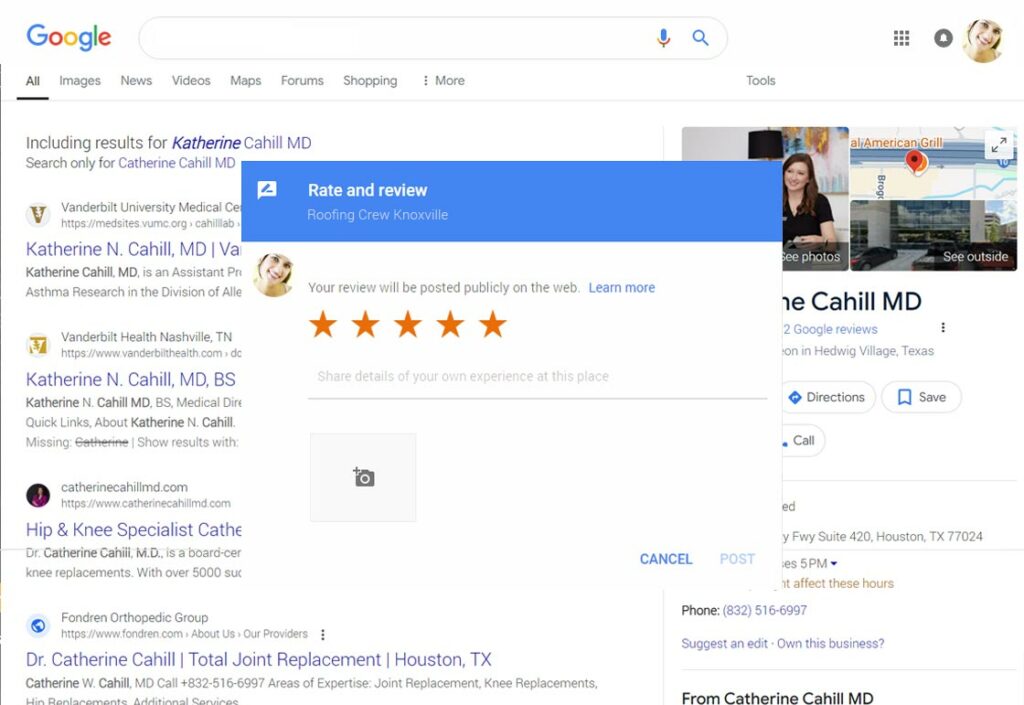Image resolution: width=1024 pixels, height=705 pixels.
Task: Switch to the Videos tab
Action: pyautogui.click(x=191, y=80)
